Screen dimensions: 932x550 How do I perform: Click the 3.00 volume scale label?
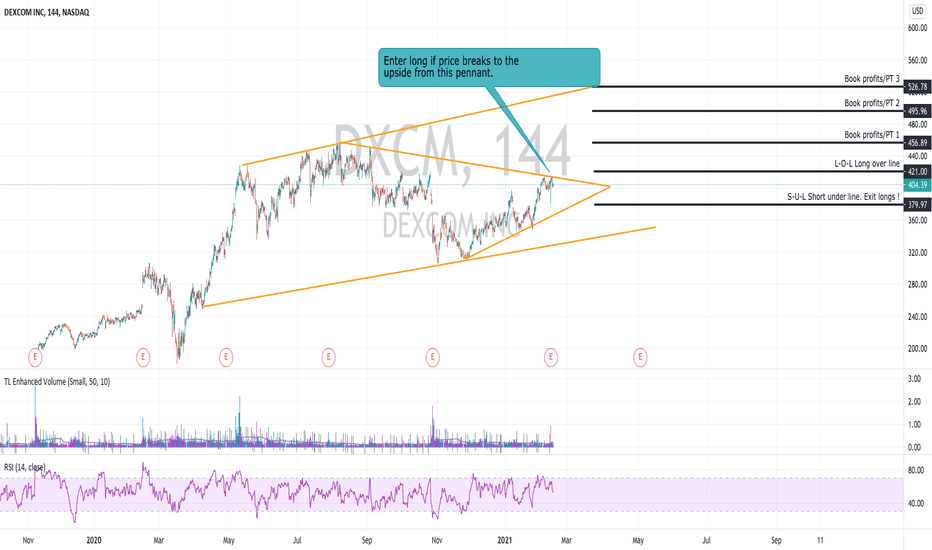tap(915, 379)
